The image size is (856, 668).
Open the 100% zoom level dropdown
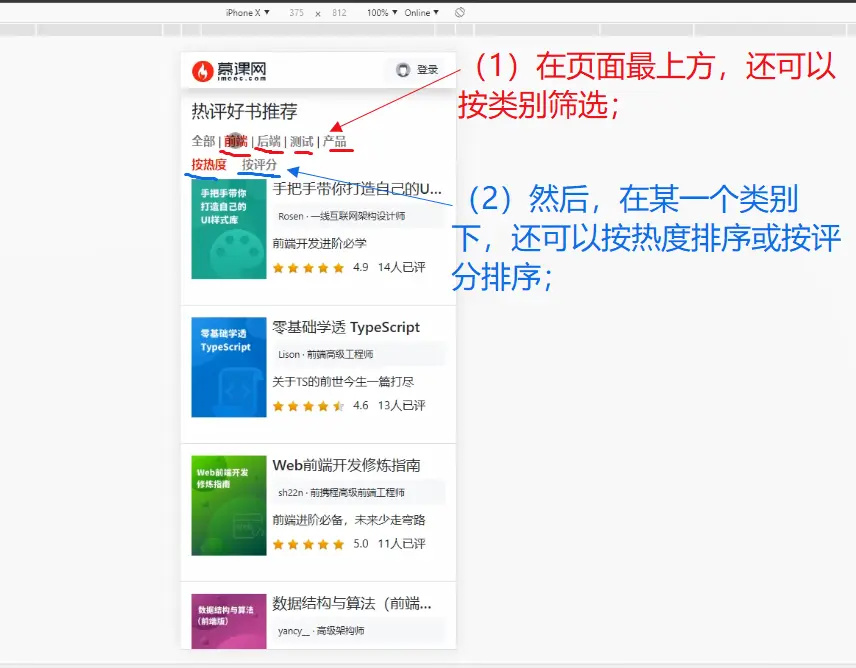(381, 13)
